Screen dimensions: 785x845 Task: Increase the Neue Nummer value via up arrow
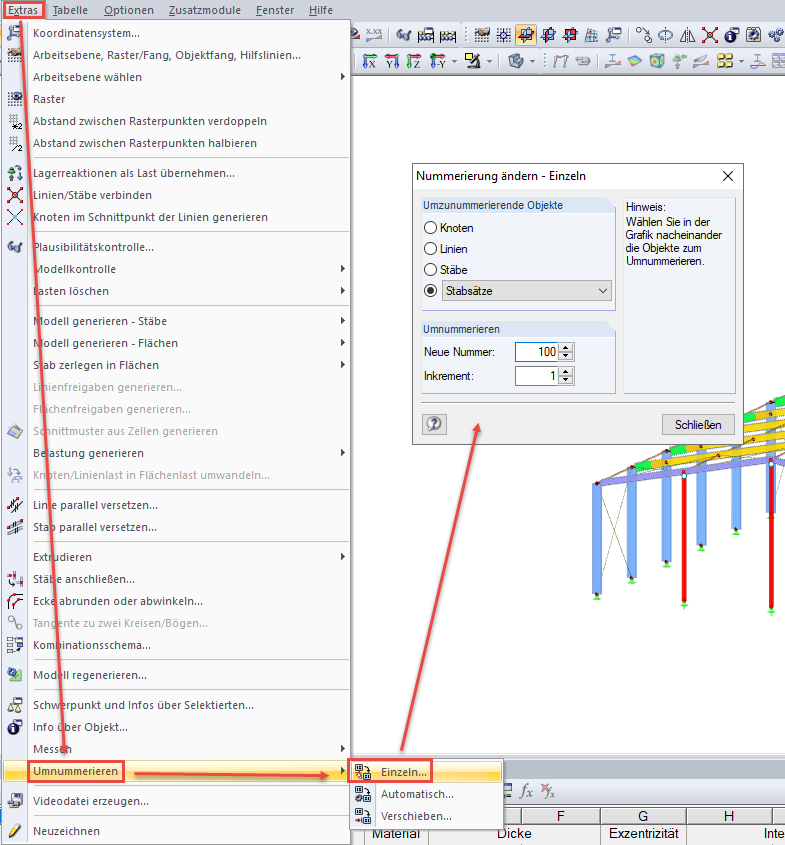[x=566, y=348]
